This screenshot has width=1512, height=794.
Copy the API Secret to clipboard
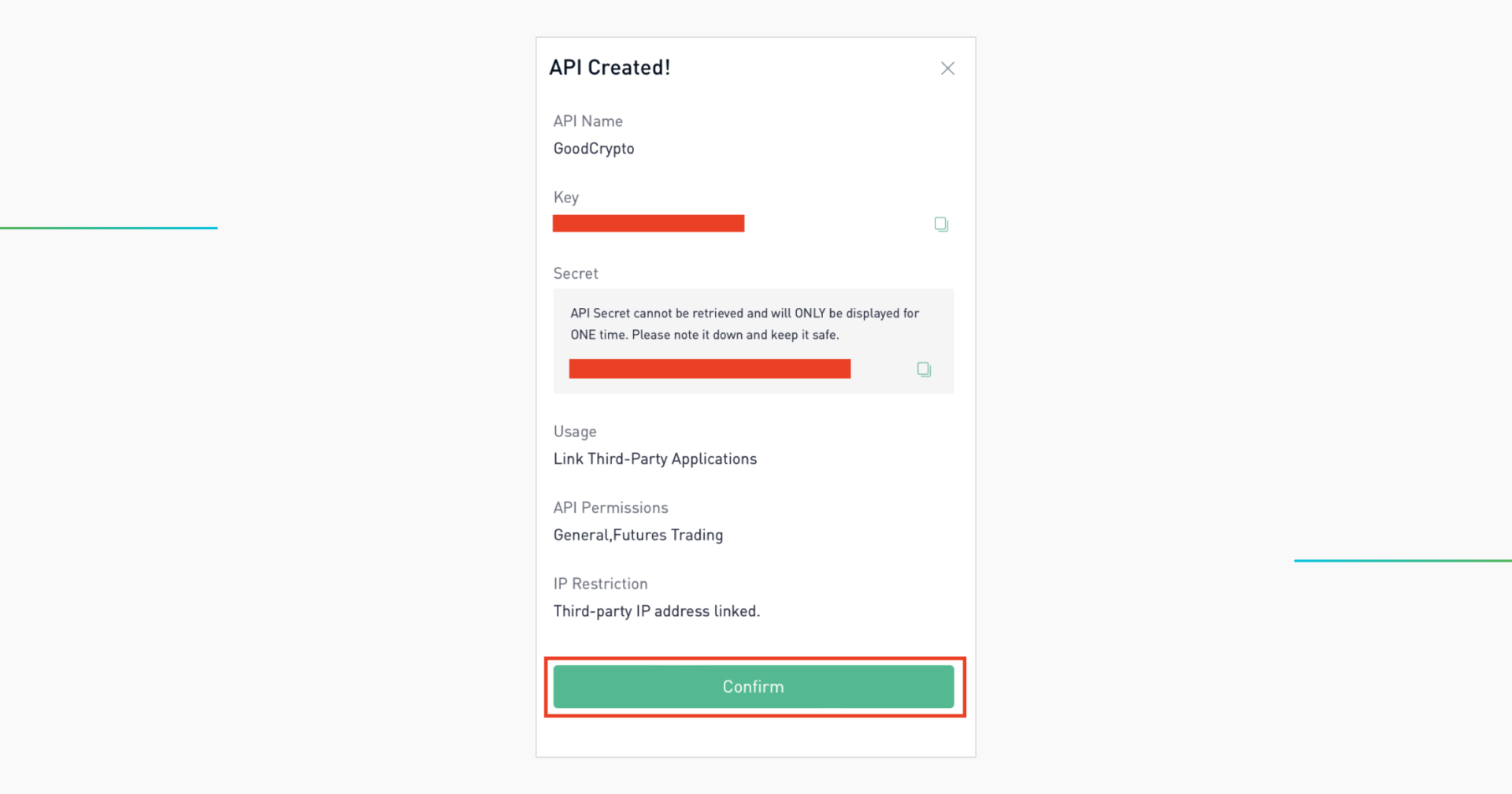tap(924, 369)
